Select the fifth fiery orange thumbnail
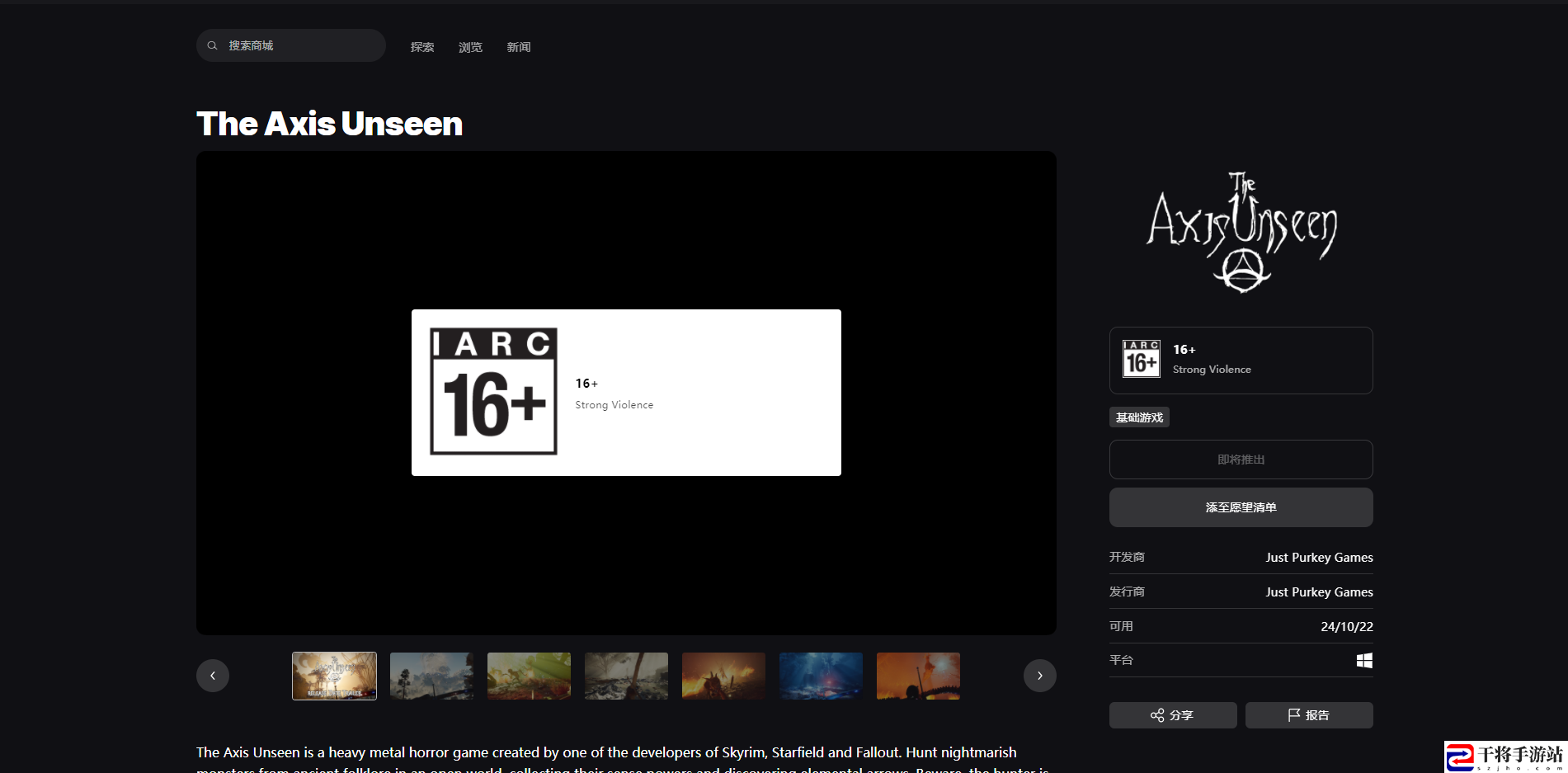The height and width of the screenshot is (773, 1568). [x=723, y=676]
